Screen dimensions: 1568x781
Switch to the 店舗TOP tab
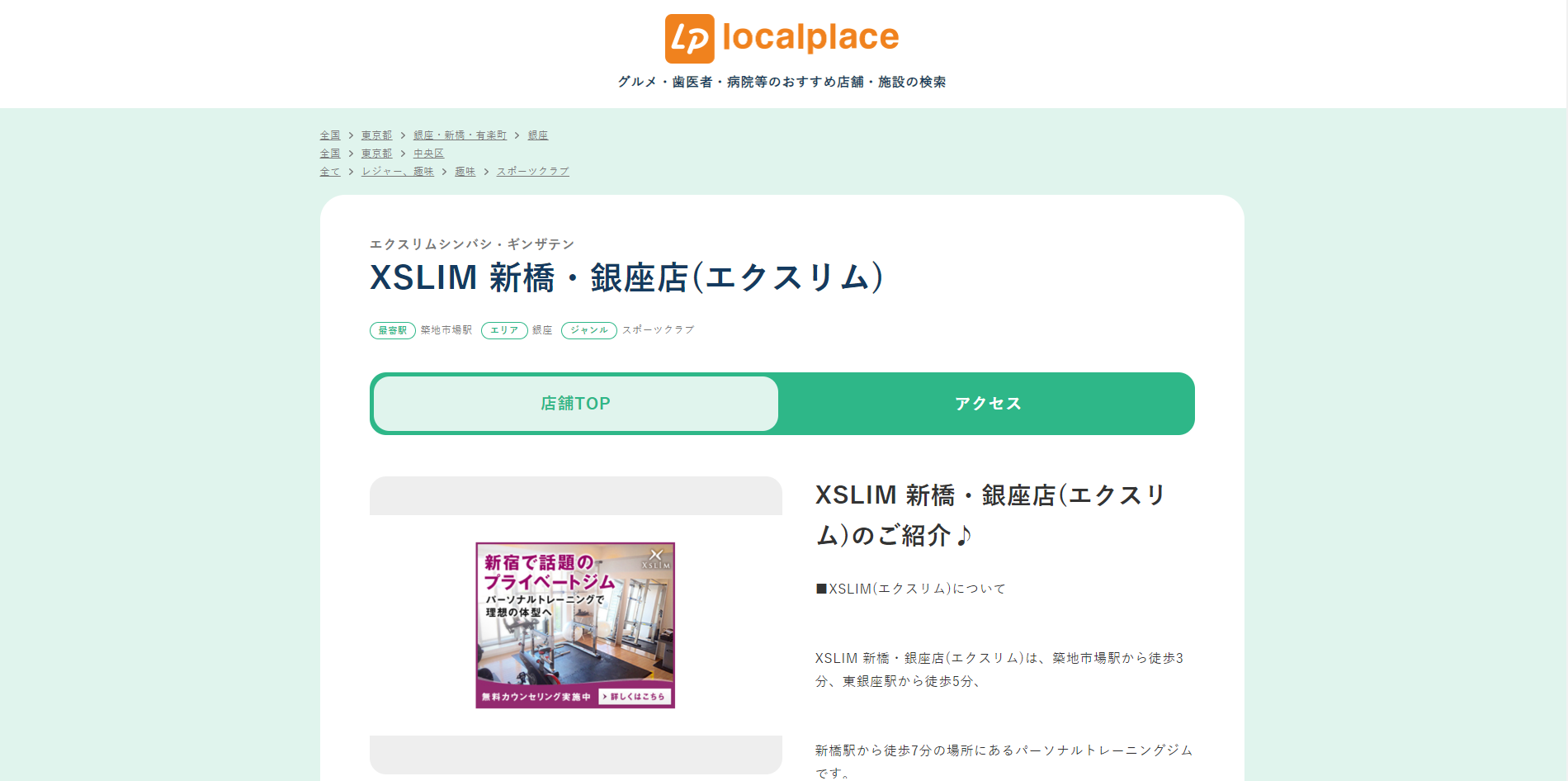[x=575, y=404]
